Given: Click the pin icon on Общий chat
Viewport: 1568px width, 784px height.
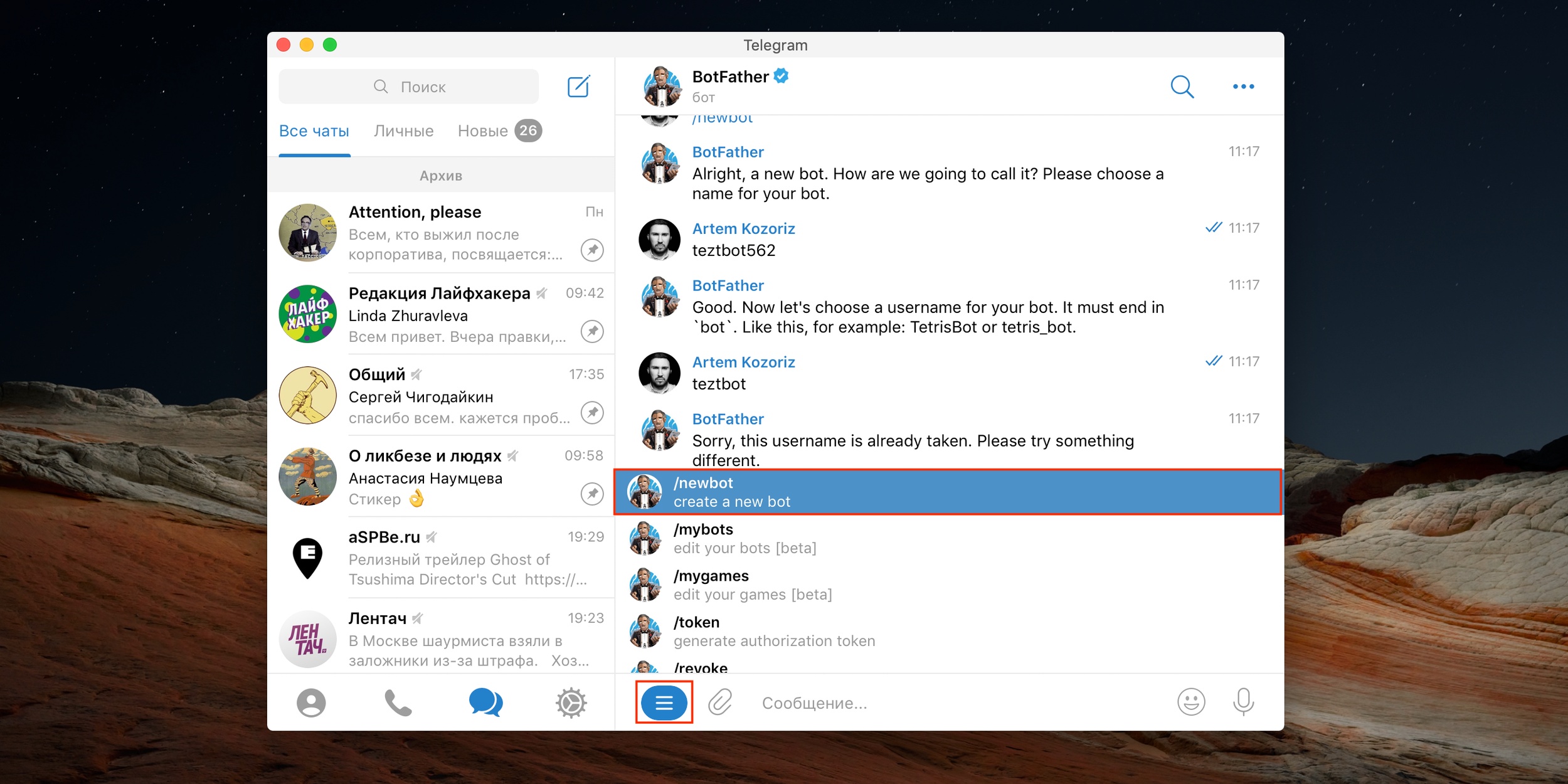Looking at the screenshot, I should tap(592, 413).
